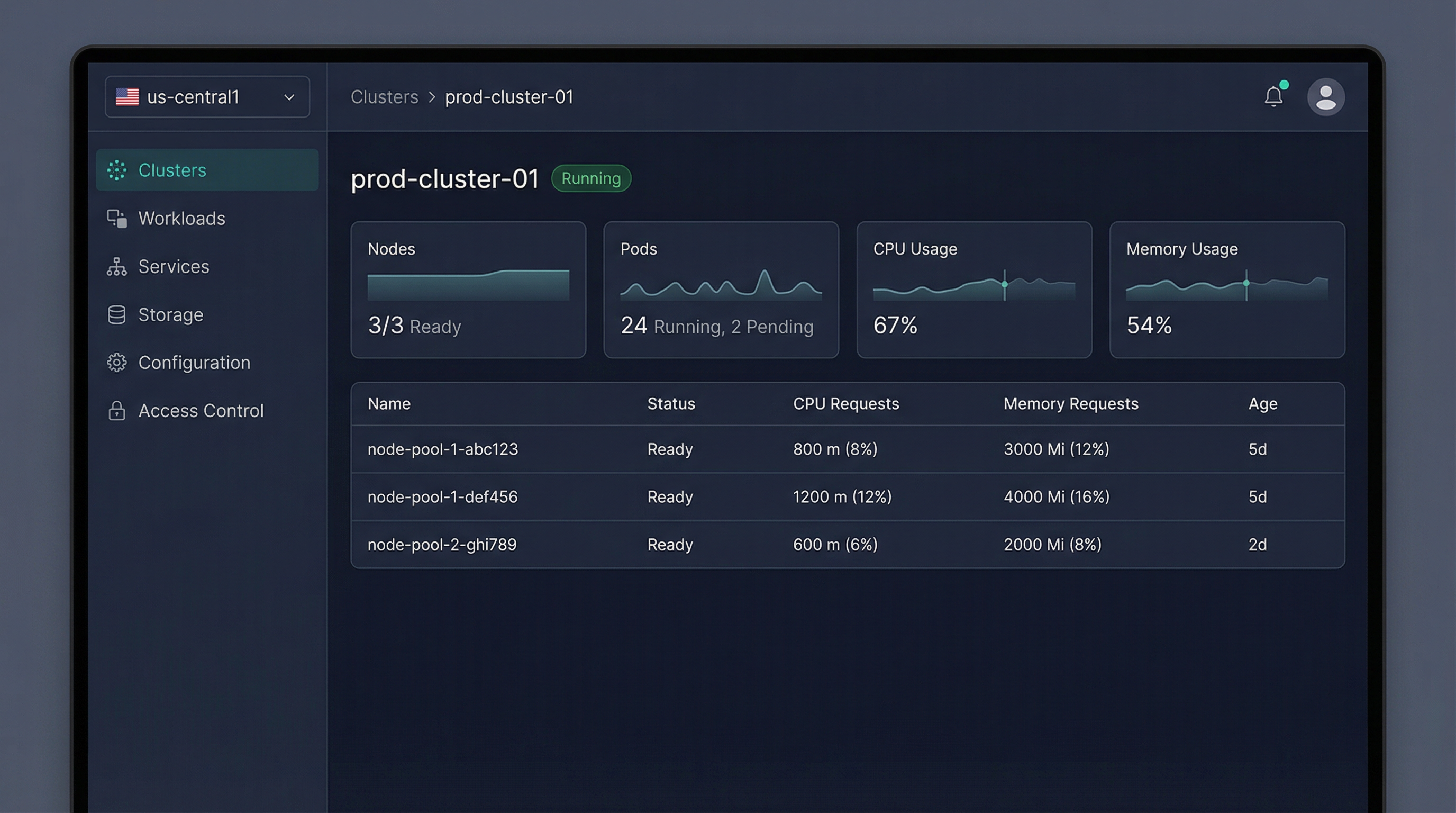Image resolution: width=1456 pixels, height=813 pixels.
Task: Click the Pods summary card
Action: (721, 290)
